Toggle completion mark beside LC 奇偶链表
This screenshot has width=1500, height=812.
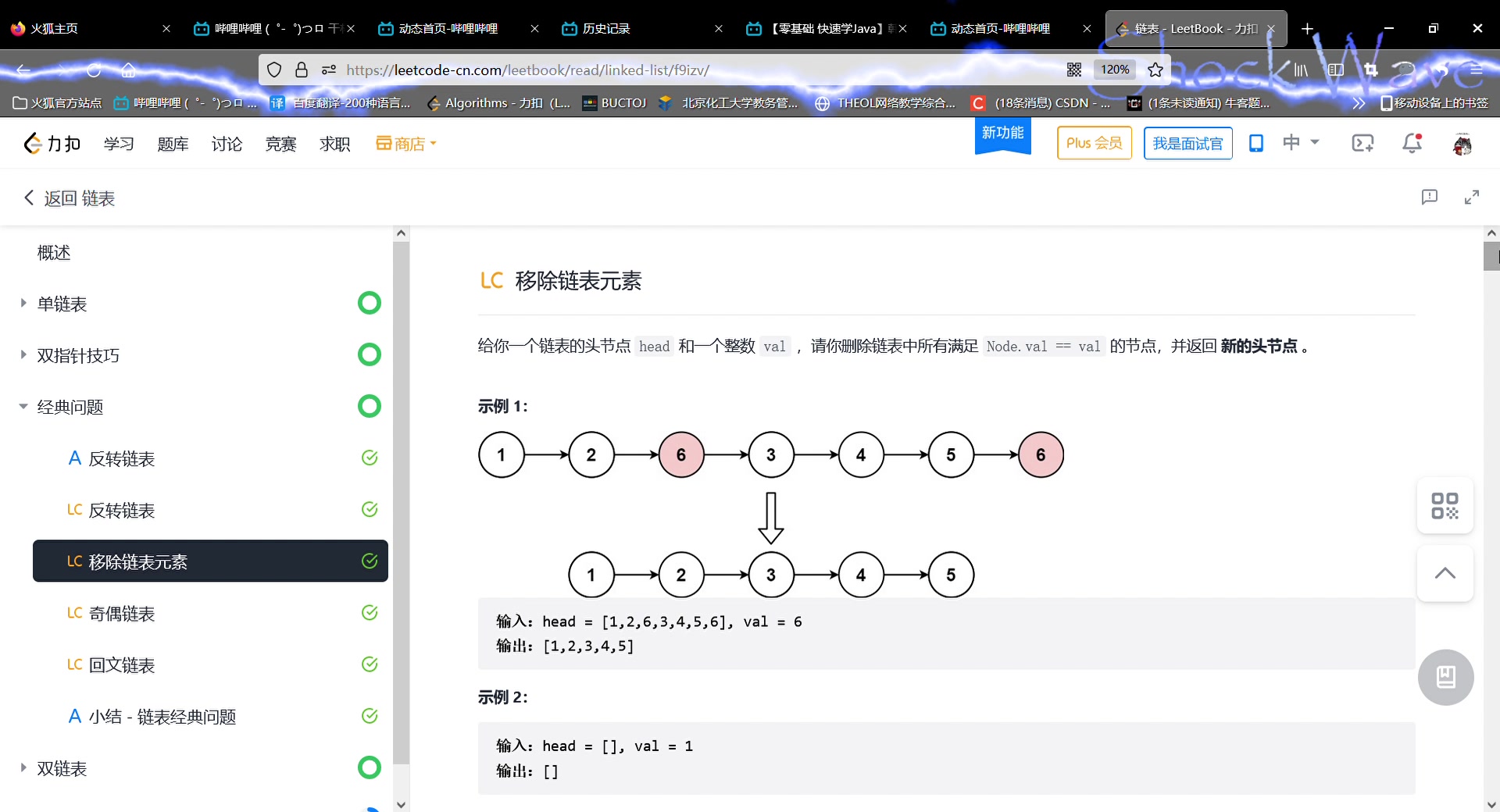(x=369, y=613)
